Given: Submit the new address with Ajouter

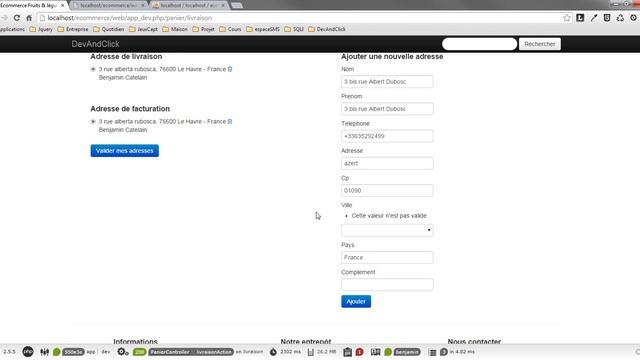Looking at the screenshot, I should point(356,301).
